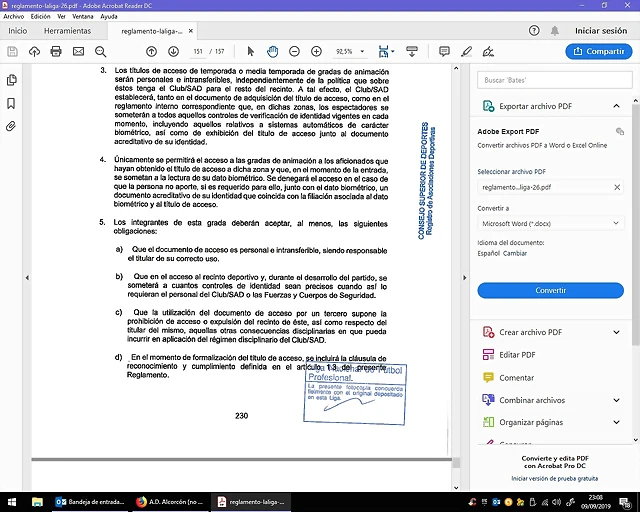The height and width of the screenshot is (512, 640).
Task: Open the Ver menu
Action: click(61, 16)
